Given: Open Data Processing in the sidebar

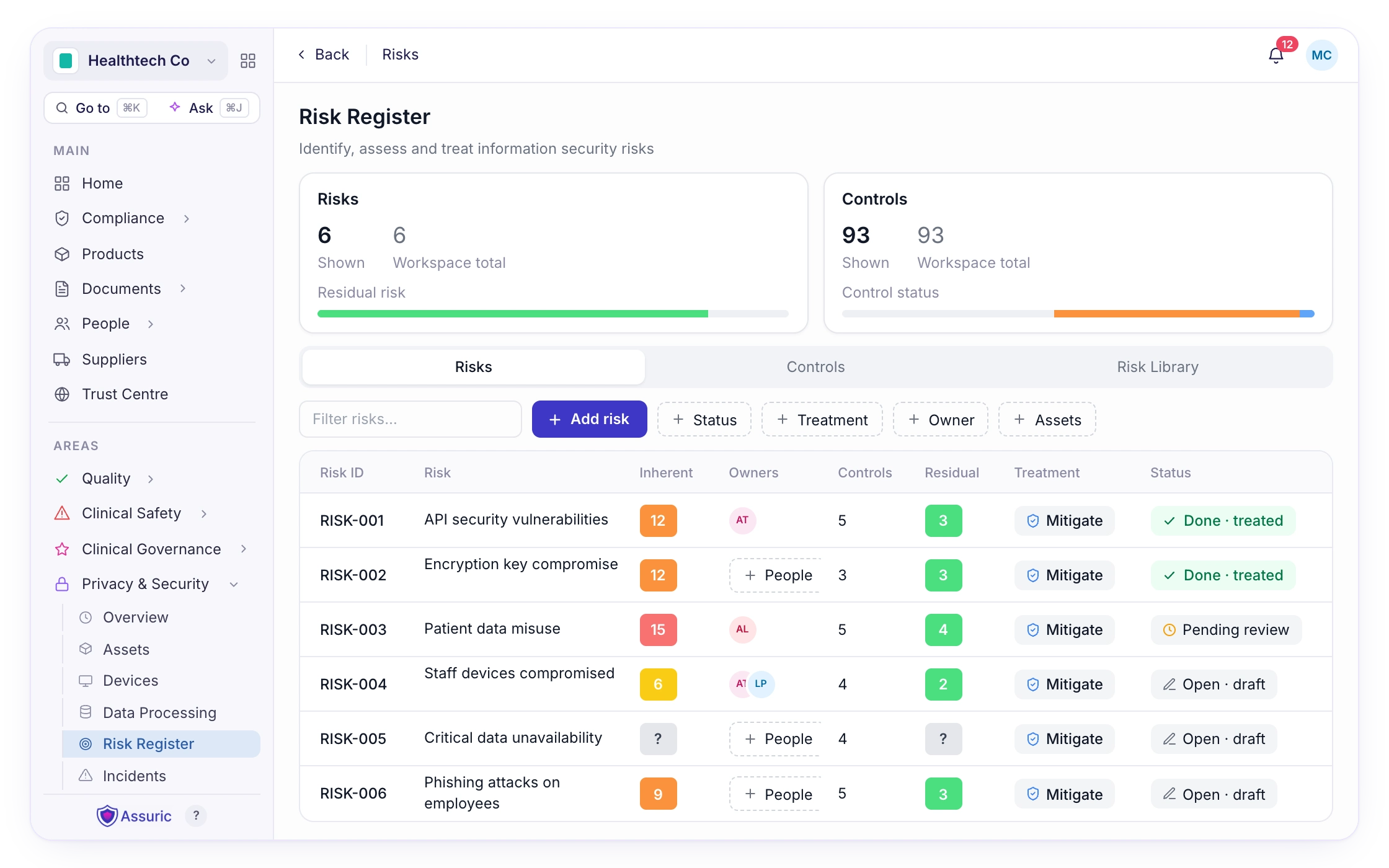Looking at the screenshot, I should tap(161, 713).
